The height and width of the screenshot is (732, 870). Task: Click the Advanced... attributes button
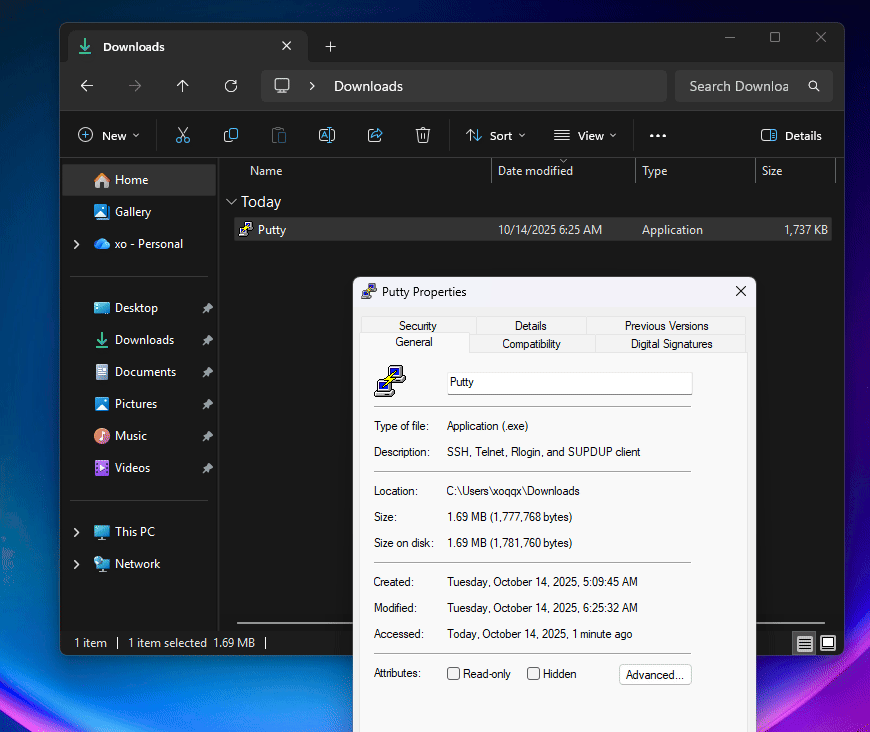pyautogui.click(x=655, y=675)
